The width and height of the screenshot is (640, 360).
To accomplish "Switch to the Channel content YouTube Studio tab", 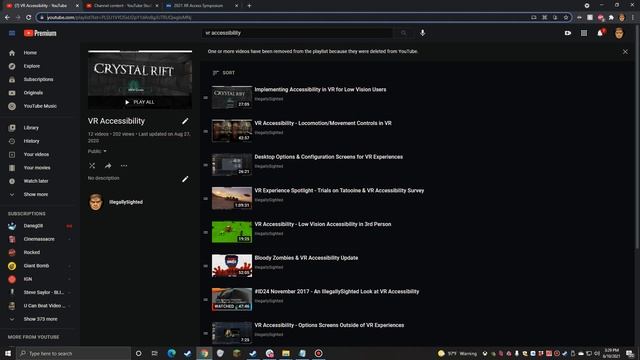I will (x=121, y=6).
